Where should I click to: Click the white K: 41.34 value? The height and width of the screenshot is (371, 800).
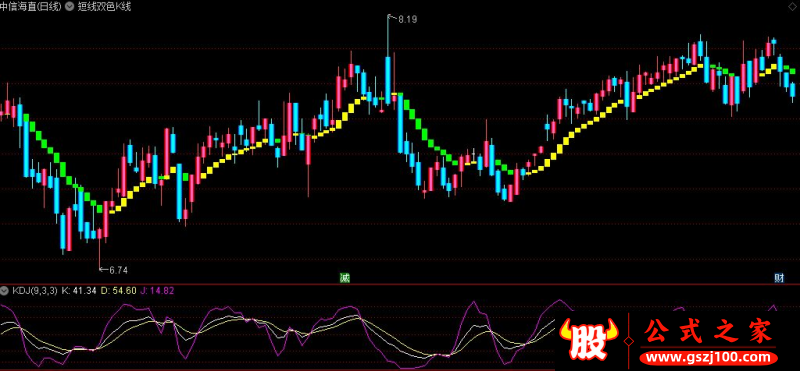(79, 291)
